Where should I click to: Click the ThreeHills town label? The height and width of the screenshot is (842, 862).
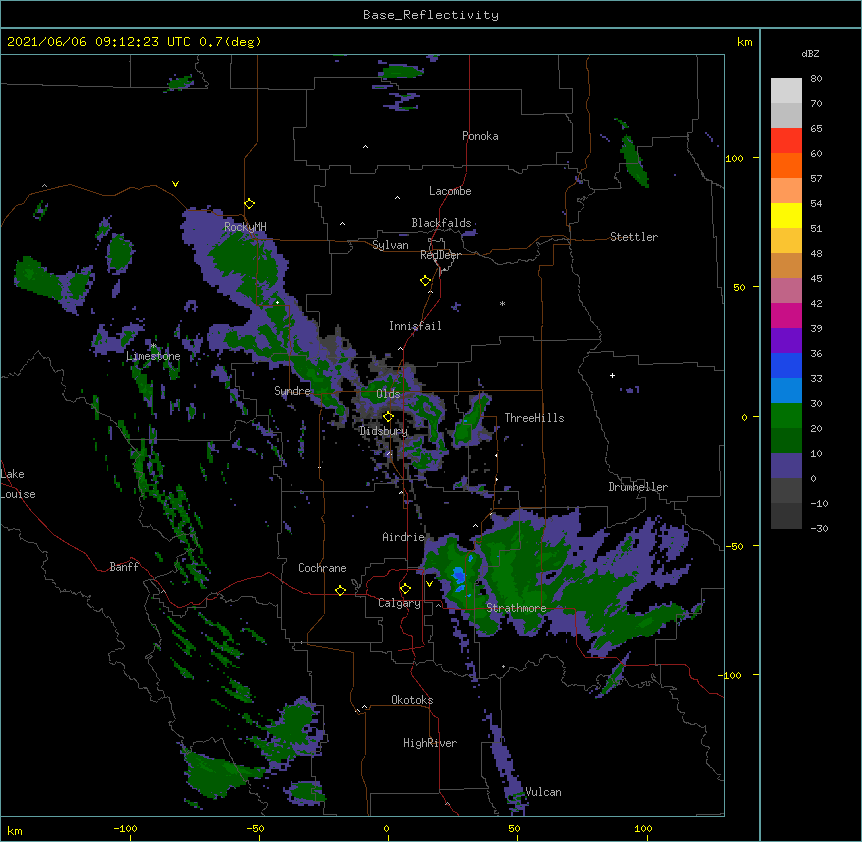pos(534,418)
